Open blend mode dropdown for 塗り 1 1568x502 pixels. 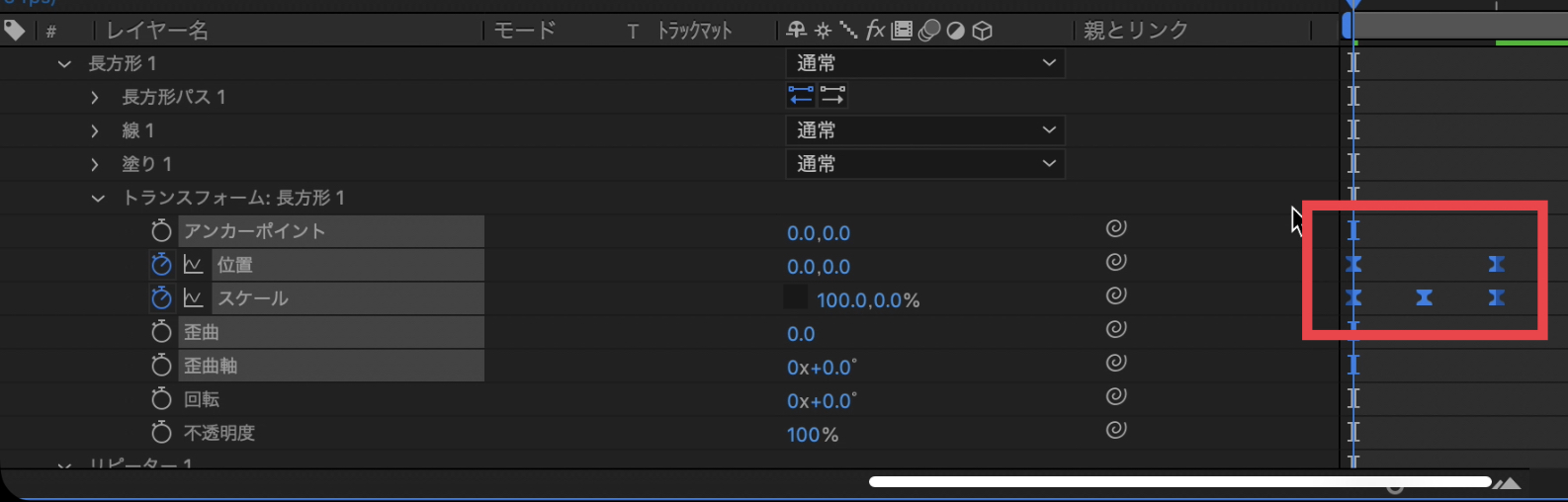[x=925, y=164]
